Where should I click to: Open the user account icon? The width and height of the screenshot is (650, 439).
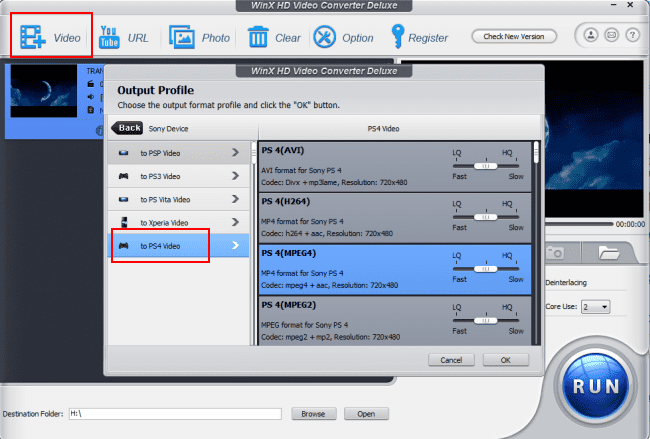coord(591,35)
